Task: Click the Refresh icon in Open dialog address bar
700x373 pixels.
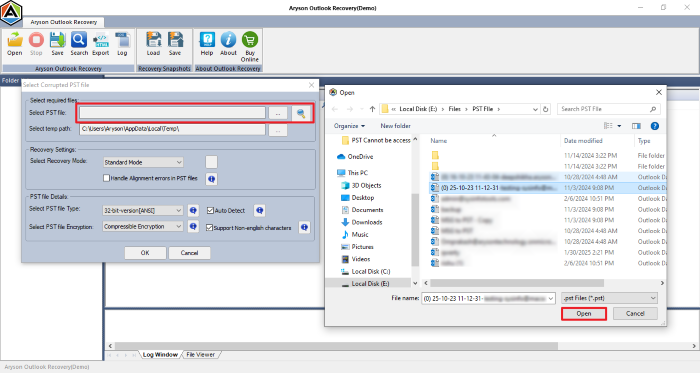Action: [546, 109]
